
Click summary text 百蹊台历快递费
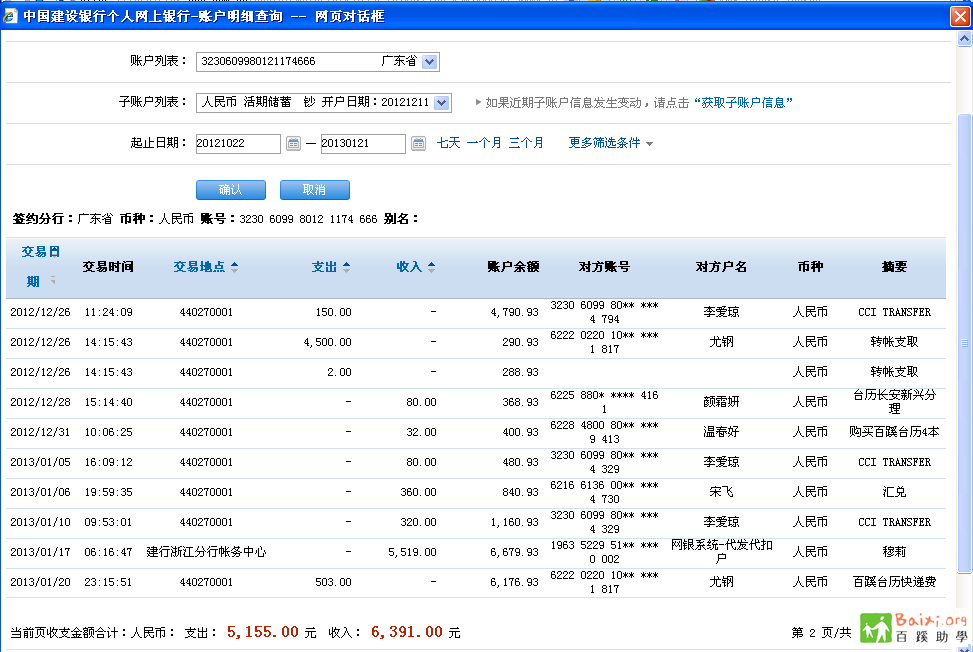point(894,582)
